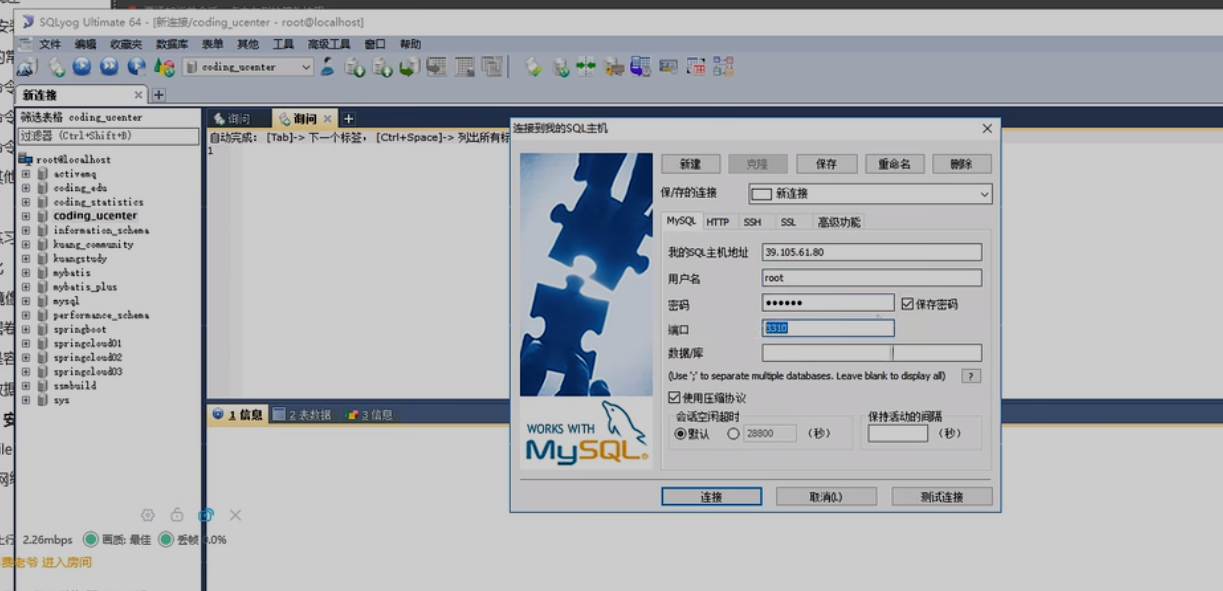Click the 连接 button
This screenshot has width=1223, height=591.
click(x=711, y=497)
